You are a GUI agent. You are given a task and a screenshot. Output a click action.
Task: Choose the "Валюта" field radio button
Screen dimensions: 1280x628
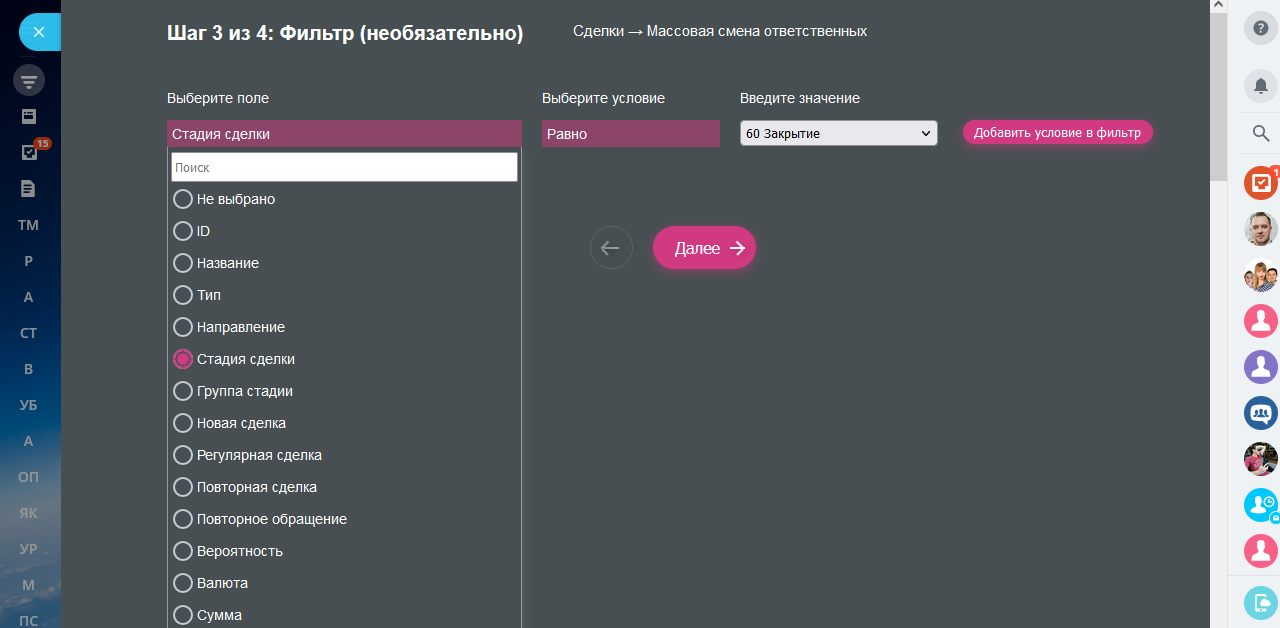[183, 583]
